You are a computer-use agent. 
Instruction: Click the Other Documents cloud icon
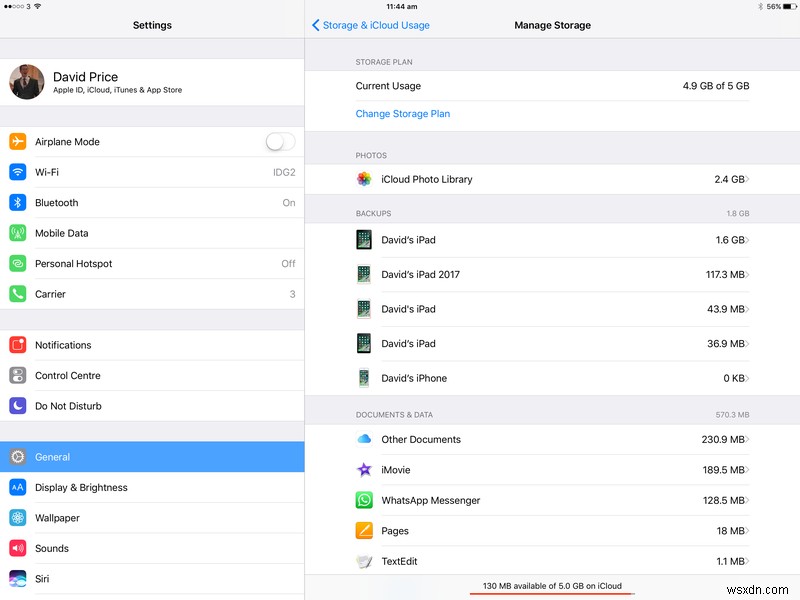(364, 439)
